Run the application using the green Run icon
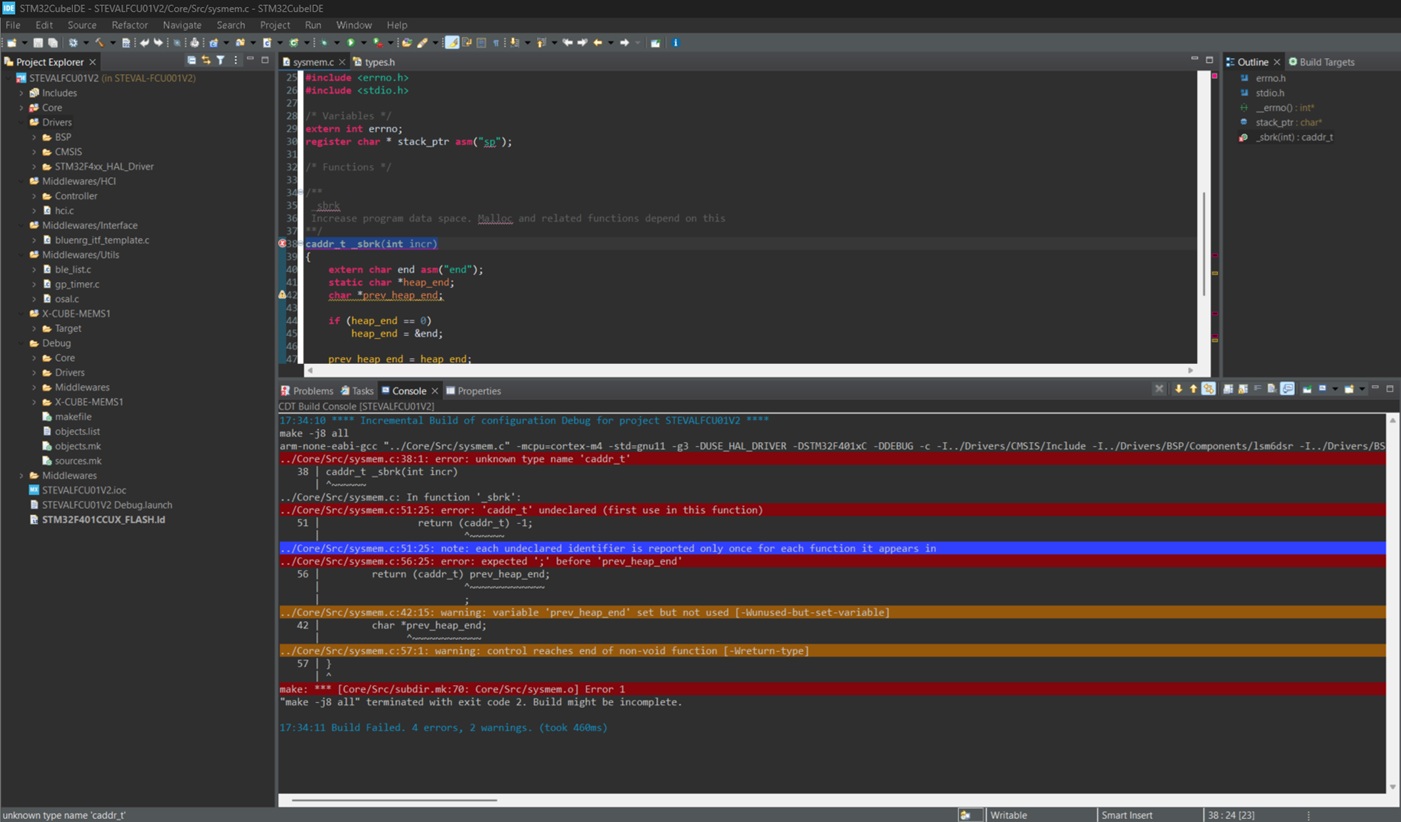 pyautogui.click(x=353, y=43)
